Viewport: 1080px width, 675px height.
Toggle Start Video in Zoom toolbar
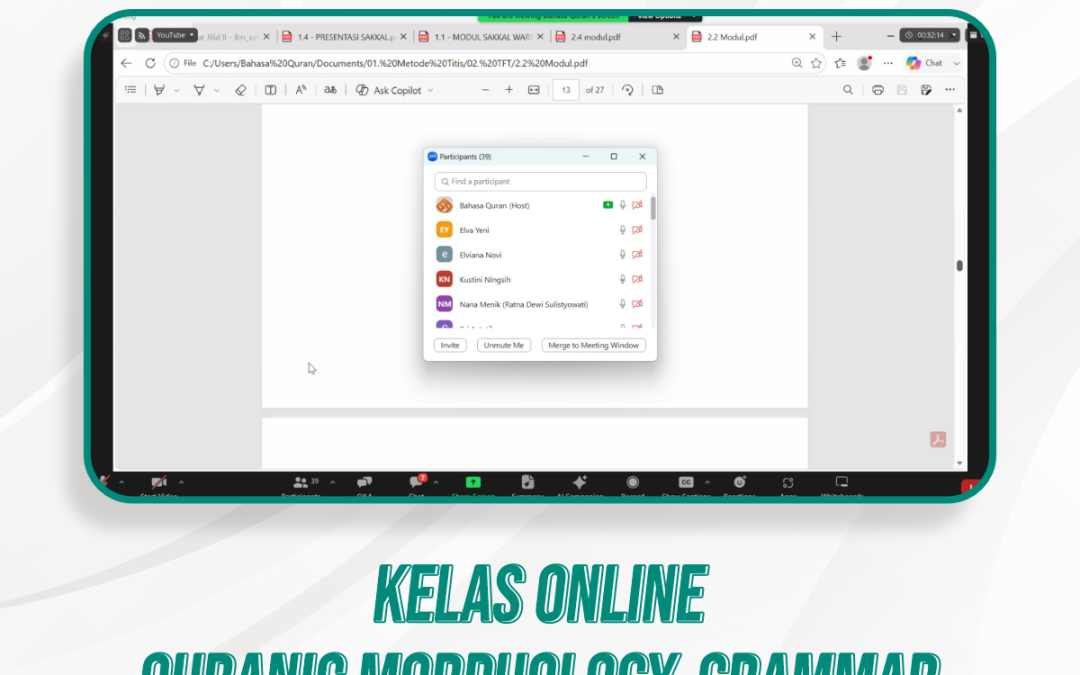coord(159,484)
